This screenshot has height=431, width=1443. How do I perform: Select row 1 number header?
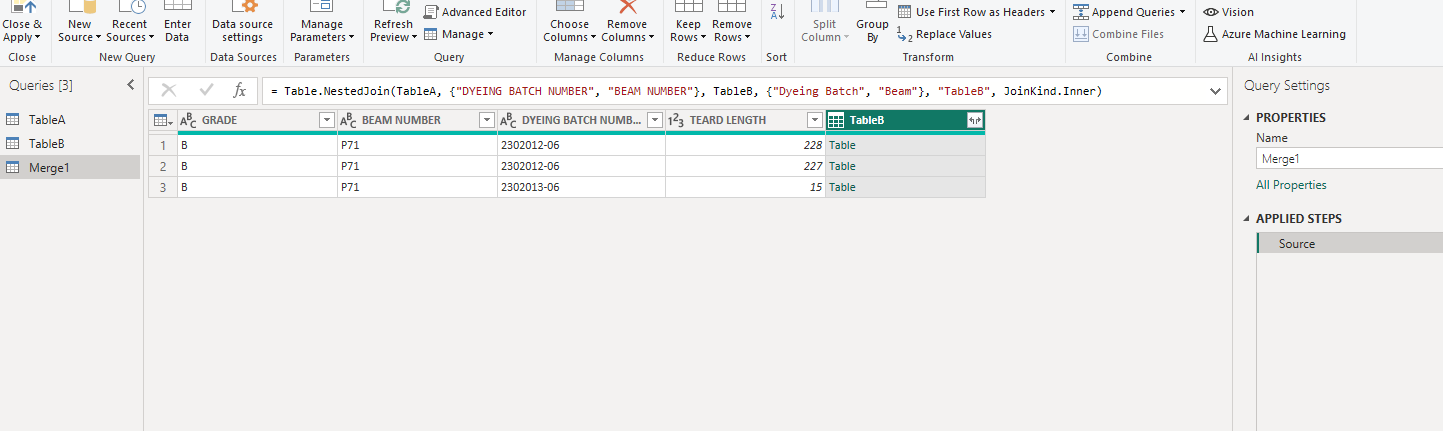tap(163, 145)
